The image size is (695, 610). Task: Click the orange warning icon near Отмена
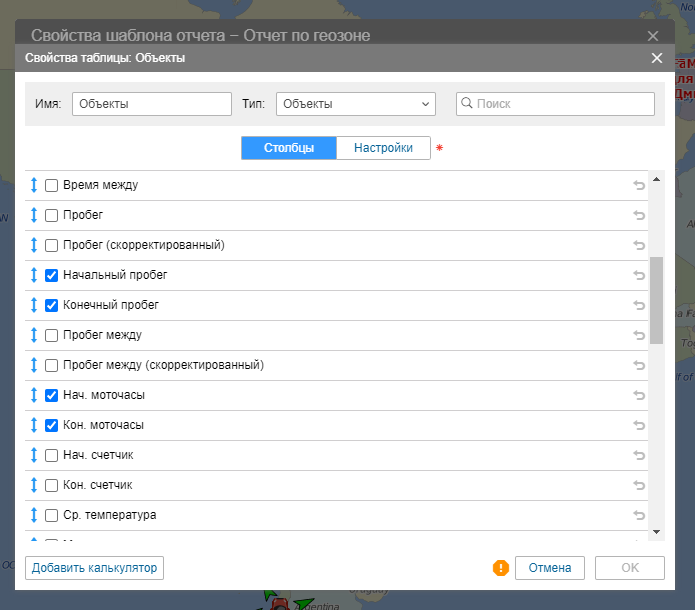[x=501, y=568]
